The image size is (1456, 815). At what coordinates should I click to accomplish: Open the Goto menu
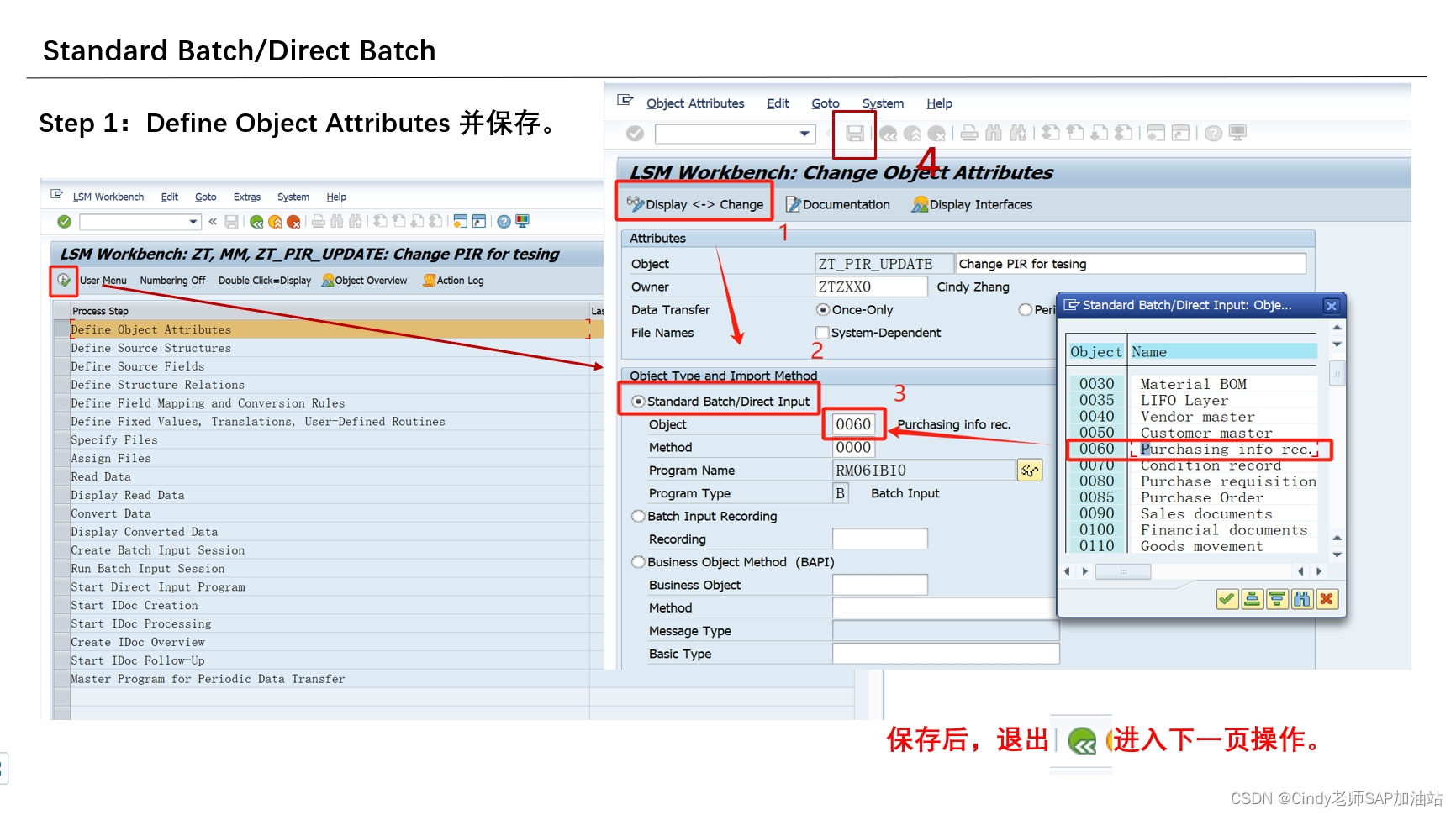click(x=826, y=103)
